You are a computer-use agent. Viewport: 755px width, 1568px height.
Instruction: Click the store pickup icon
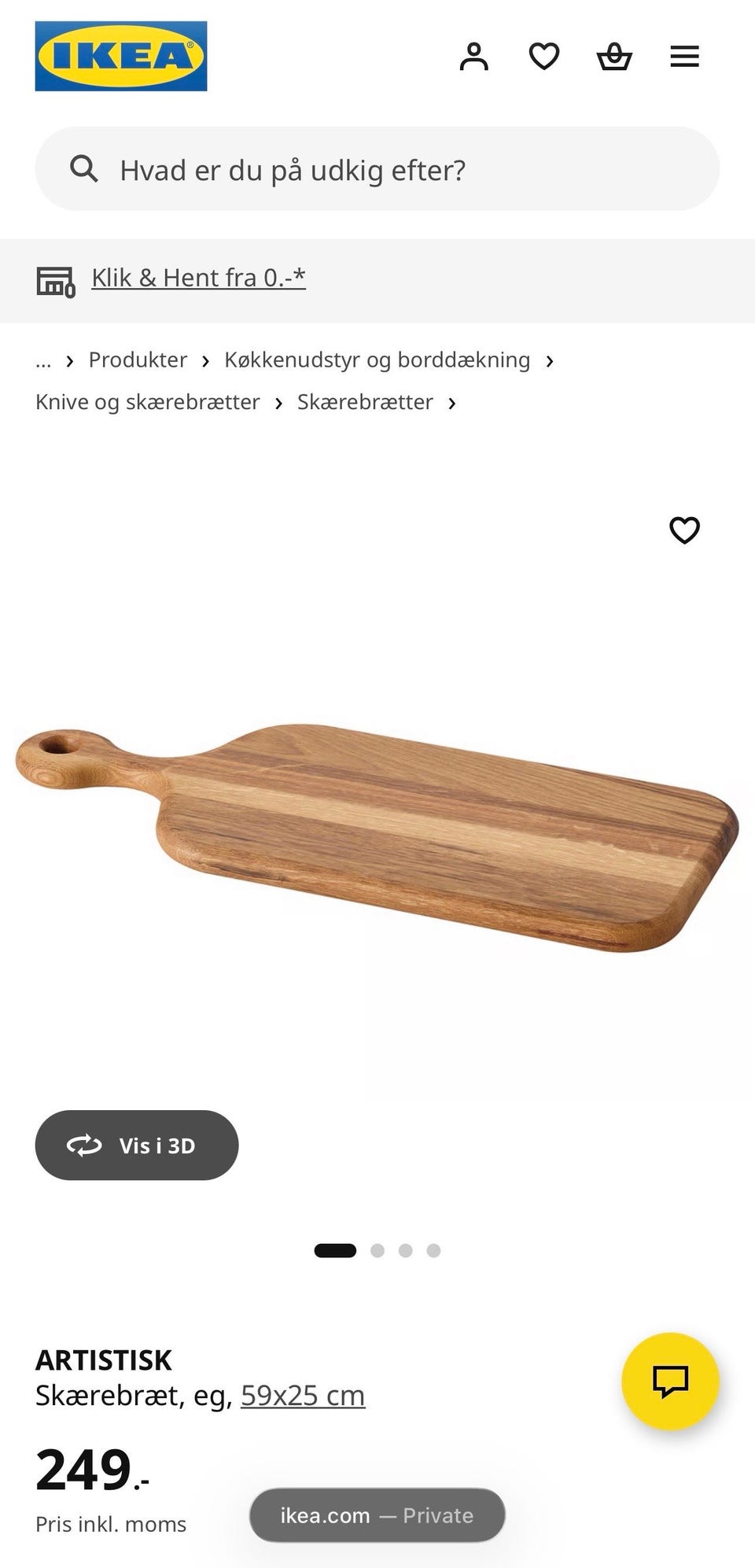click(x=56, y=281)
